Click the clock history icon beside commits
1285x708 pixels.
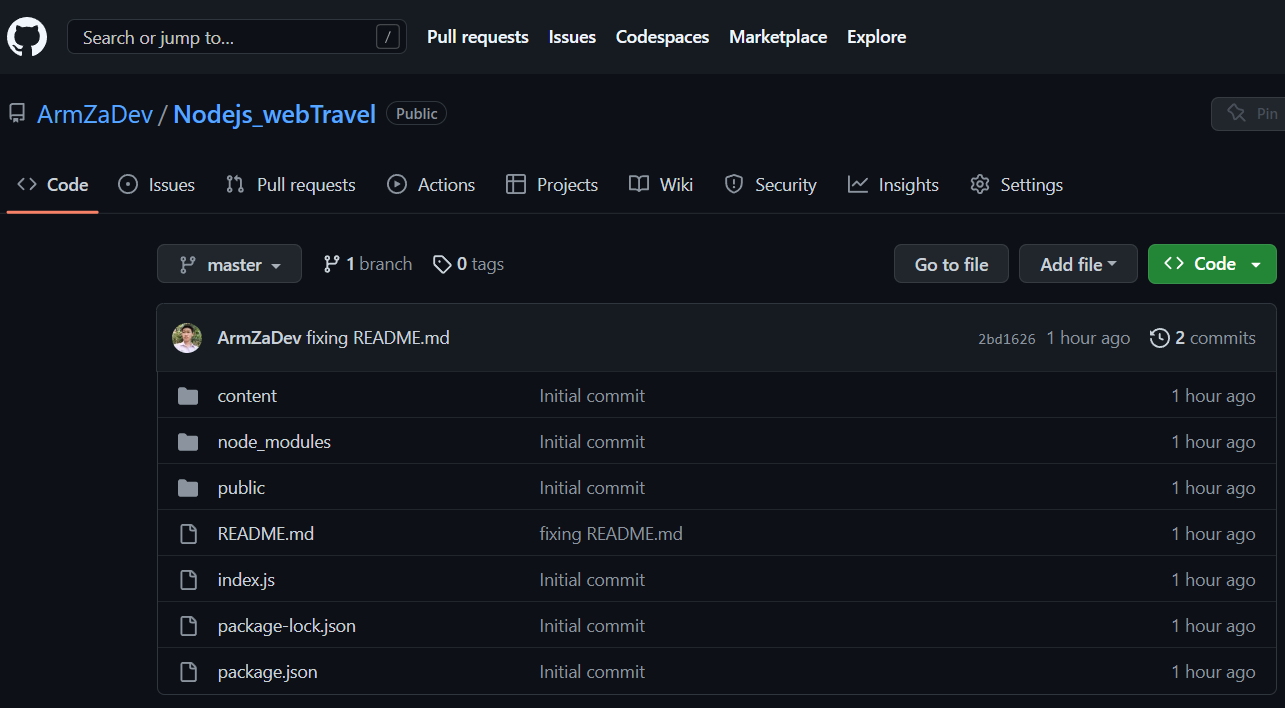coord(1160,338)
